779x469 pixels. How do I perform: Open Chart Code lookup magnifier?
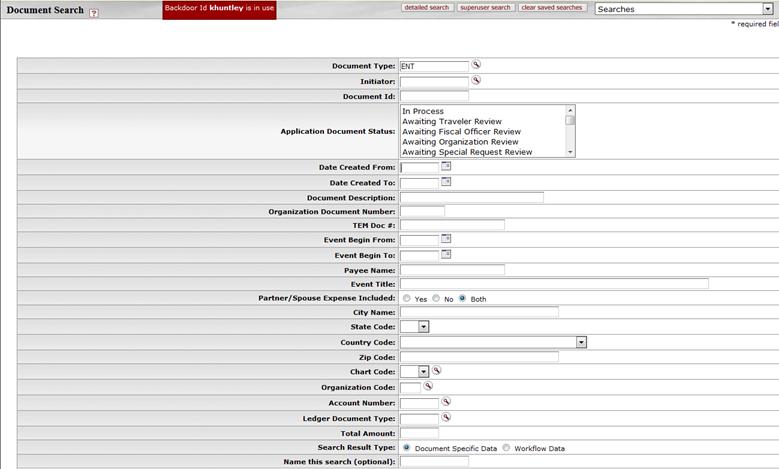436,370
